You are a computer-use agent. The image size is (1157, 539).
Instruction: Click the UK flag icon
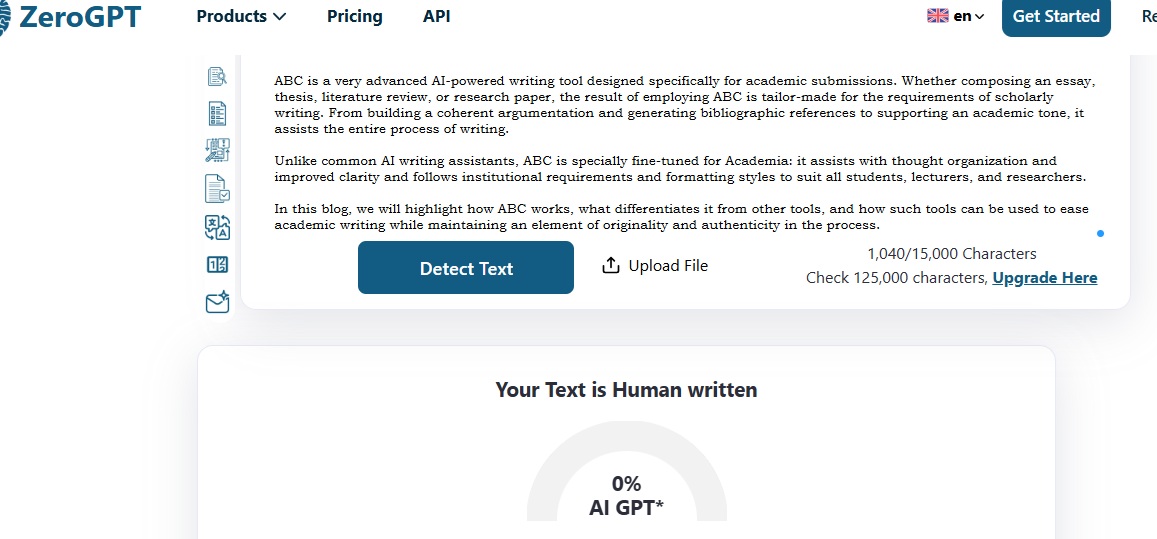[938, 16]
